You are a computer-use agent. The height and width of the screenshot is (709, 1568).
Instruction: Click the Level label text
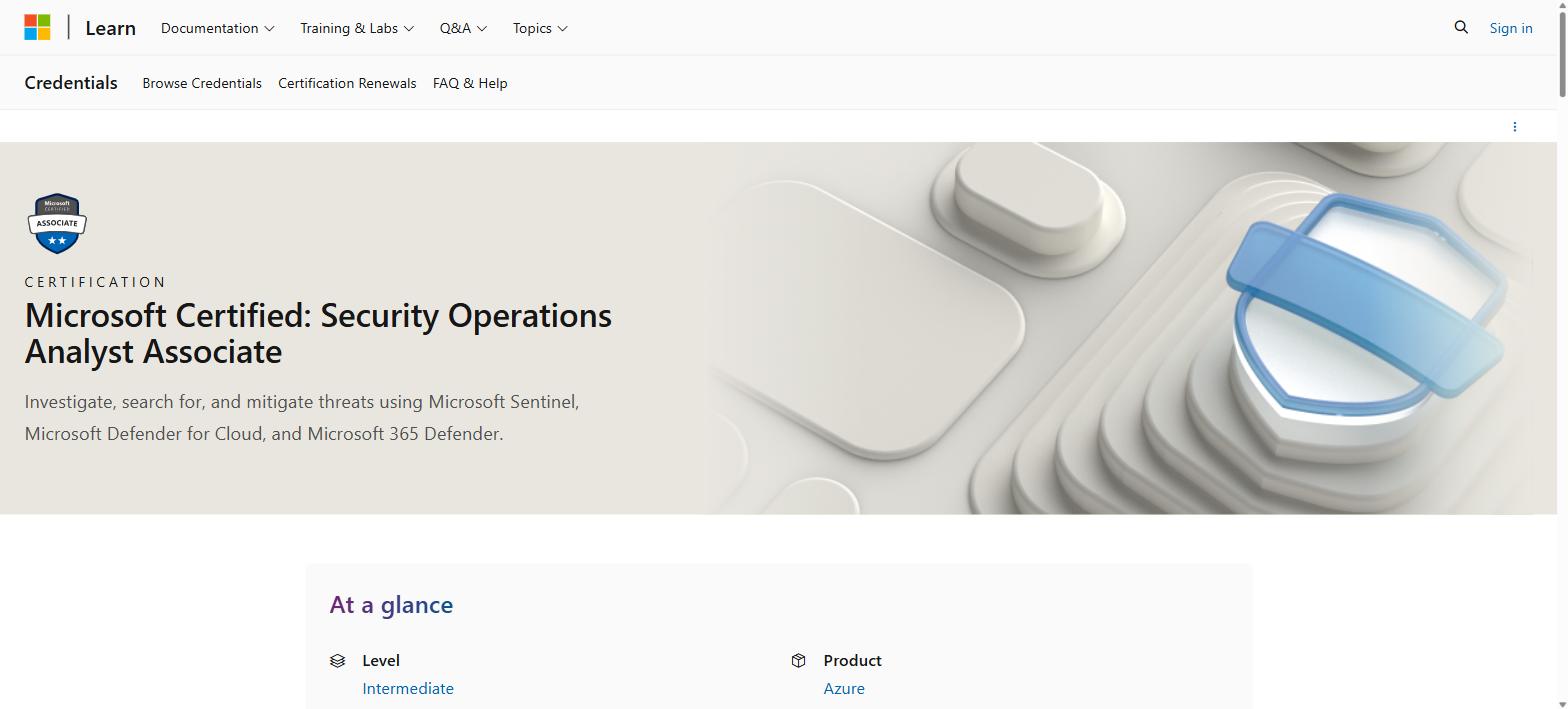click(x=381, y=660)
